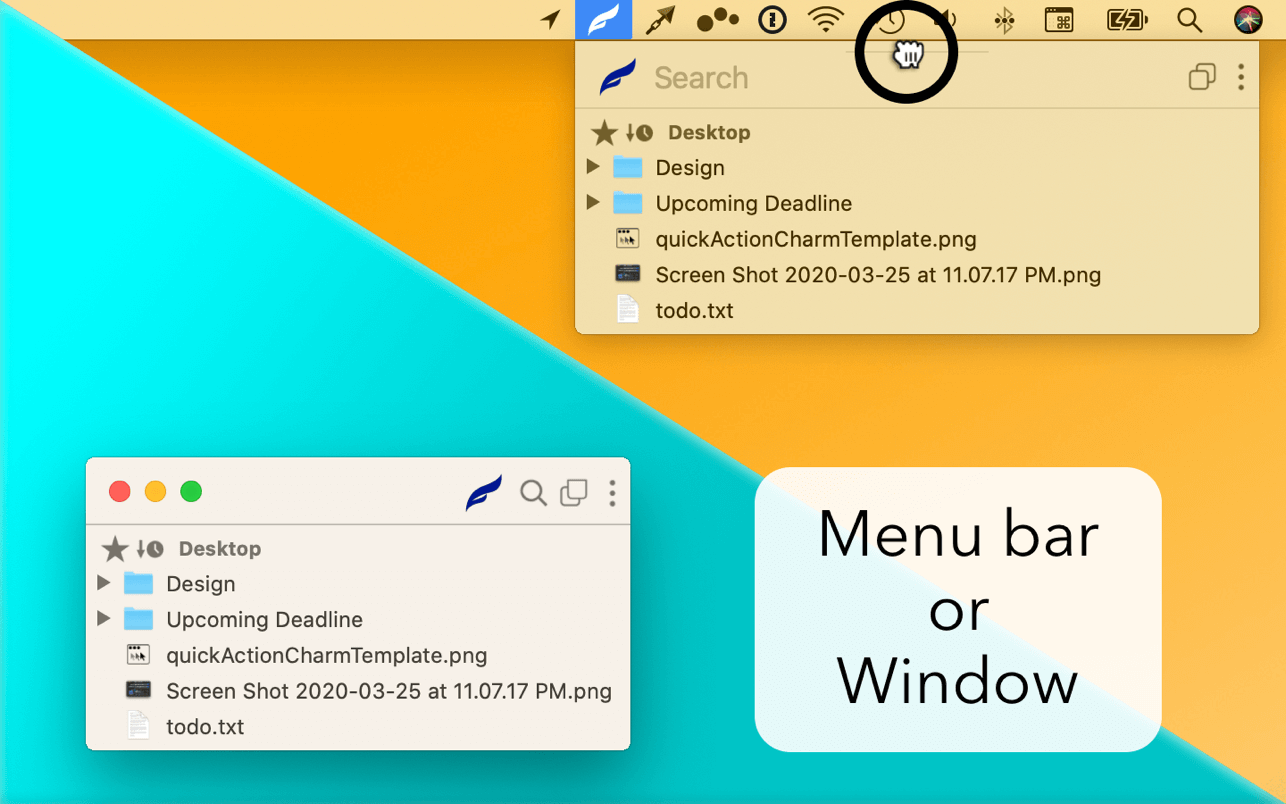Open Spotlight search in the menu bar
The width and height of the screenshot is (1286, 804).
[1189, 20]
